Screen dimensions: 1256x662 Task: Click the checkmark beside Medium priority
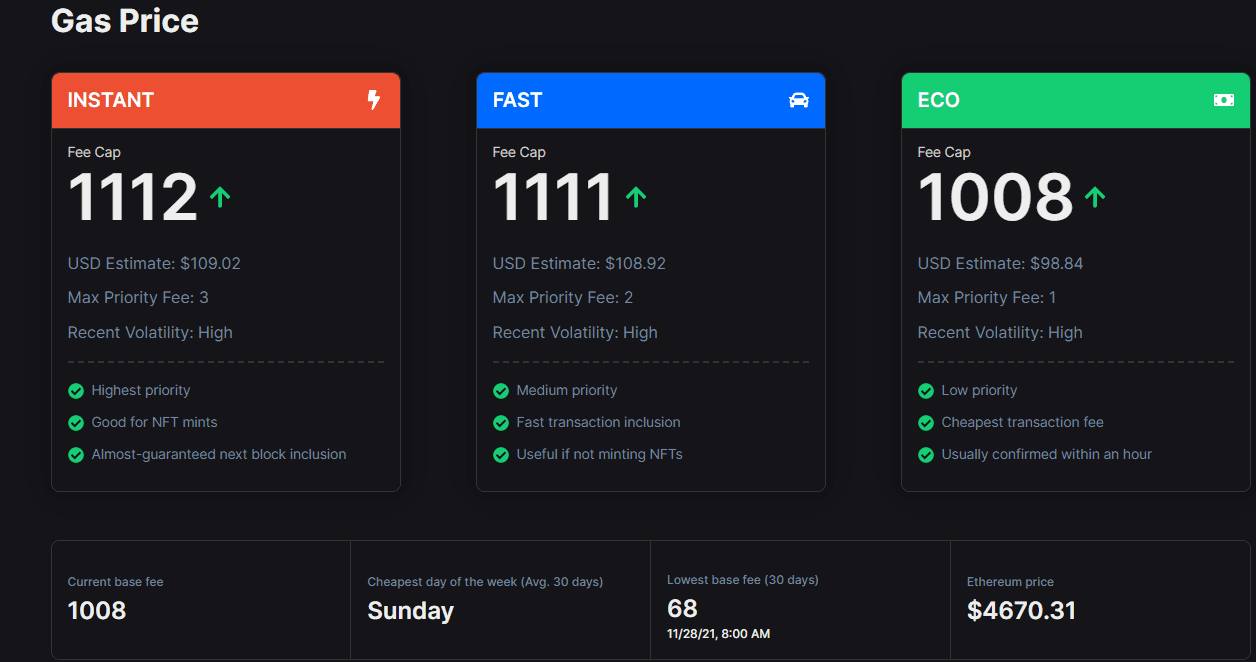click(501, 391)
